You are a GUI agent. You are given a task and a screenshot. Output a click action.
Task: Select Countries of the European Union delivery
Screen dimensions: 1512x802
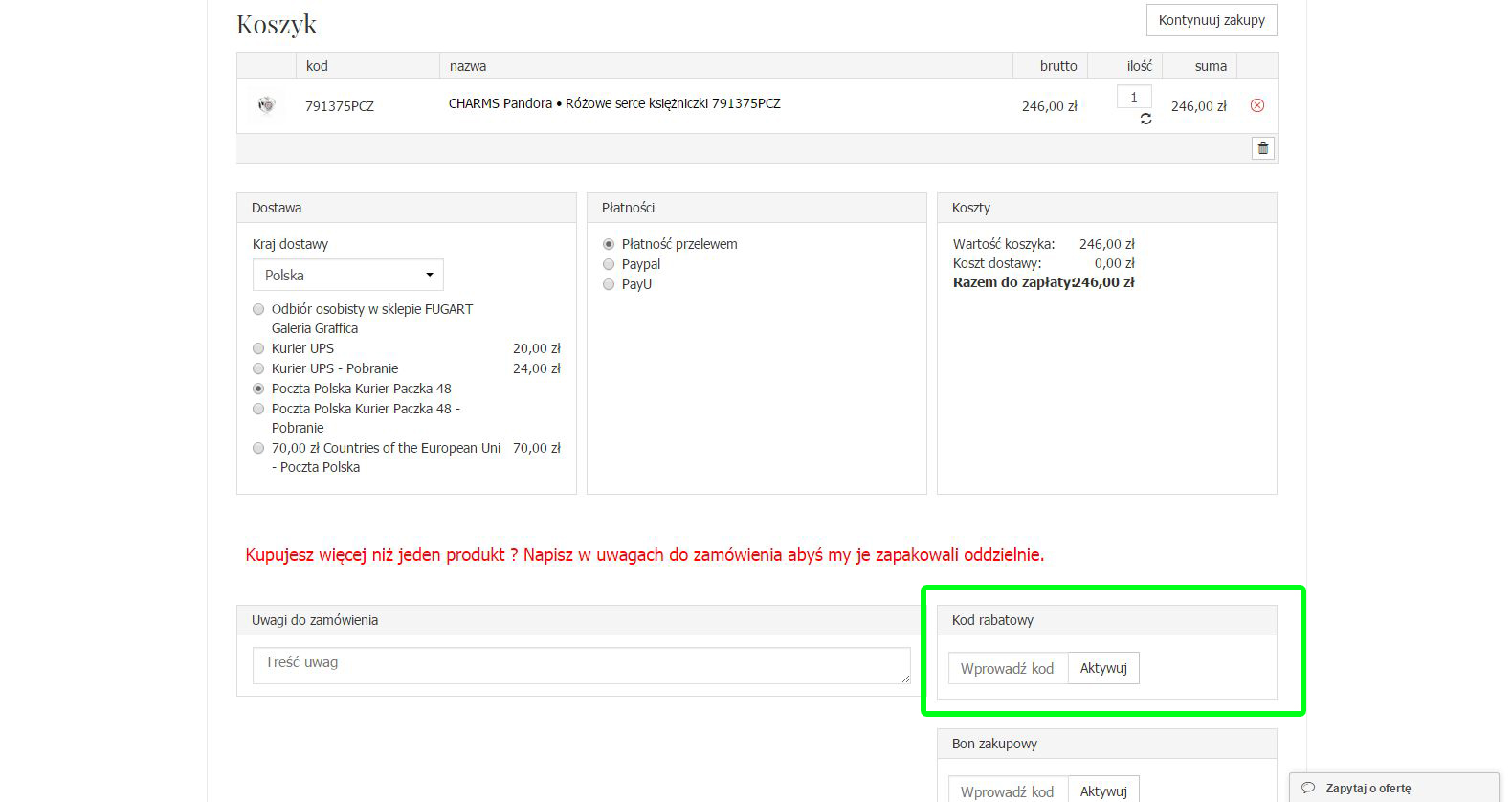[x=258, y=448]
